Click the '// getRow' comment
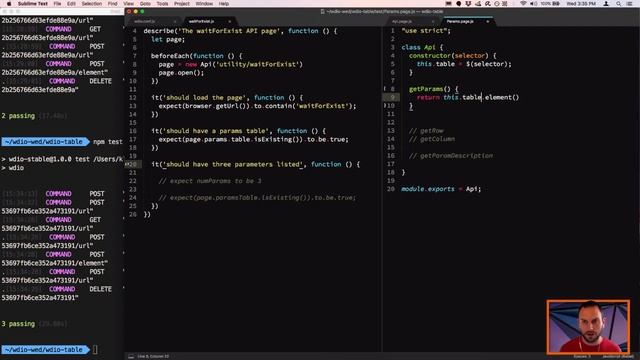This screenshot has height=360, width=640. [x=426, y=131]
